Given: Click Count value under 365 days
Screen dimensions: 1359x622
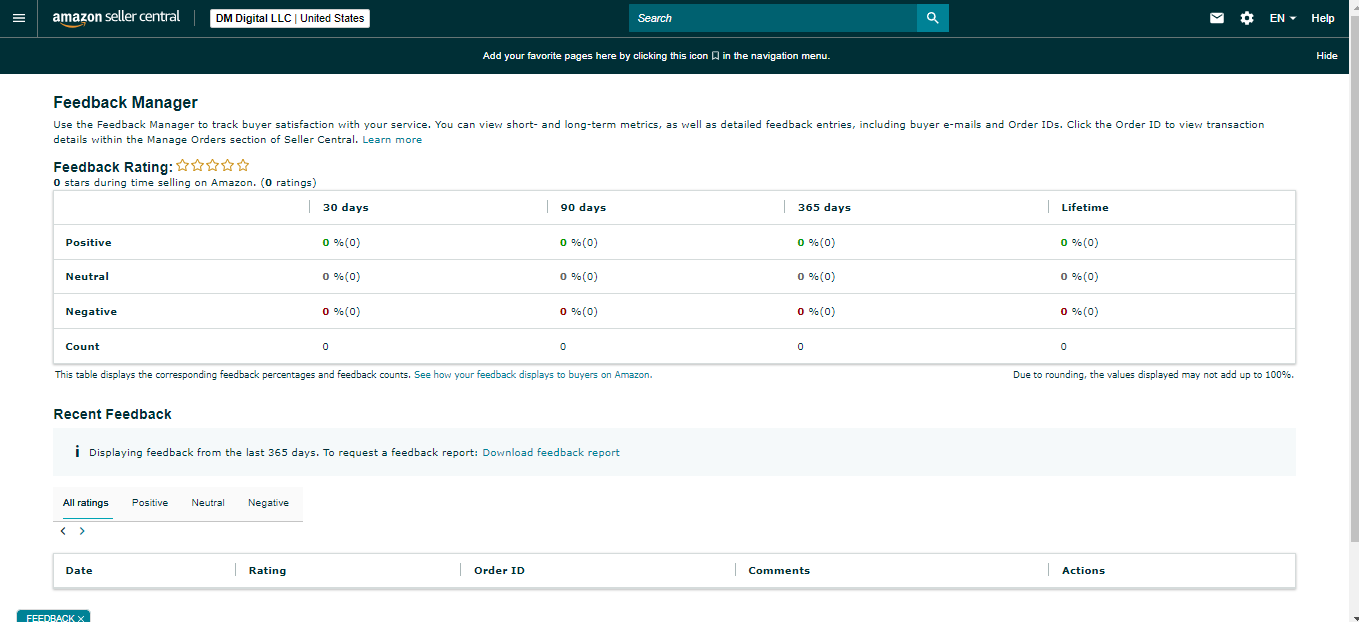Looking at the screenshot, I should [800, 347].
